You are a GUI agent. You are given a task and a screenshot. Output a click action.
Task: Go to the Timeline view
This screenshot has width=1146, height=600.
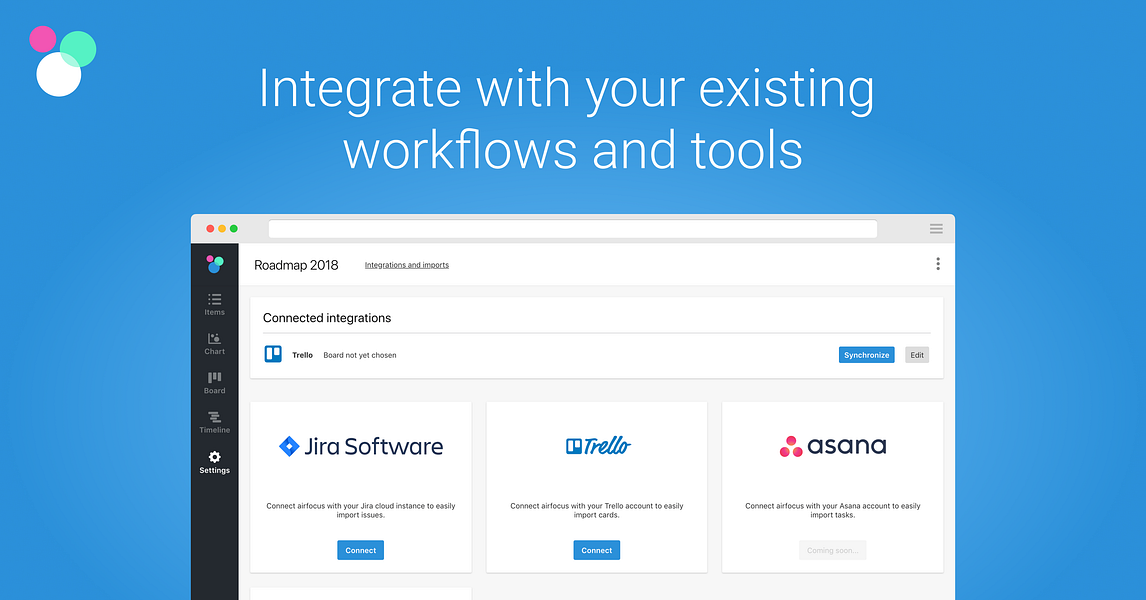[214, 422]
